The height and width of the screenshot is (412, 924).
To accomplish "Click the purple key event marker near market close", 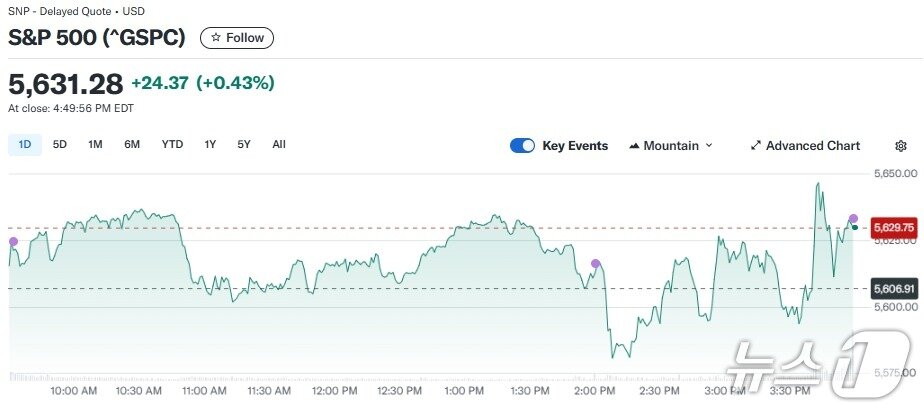I will coord(853,219).
